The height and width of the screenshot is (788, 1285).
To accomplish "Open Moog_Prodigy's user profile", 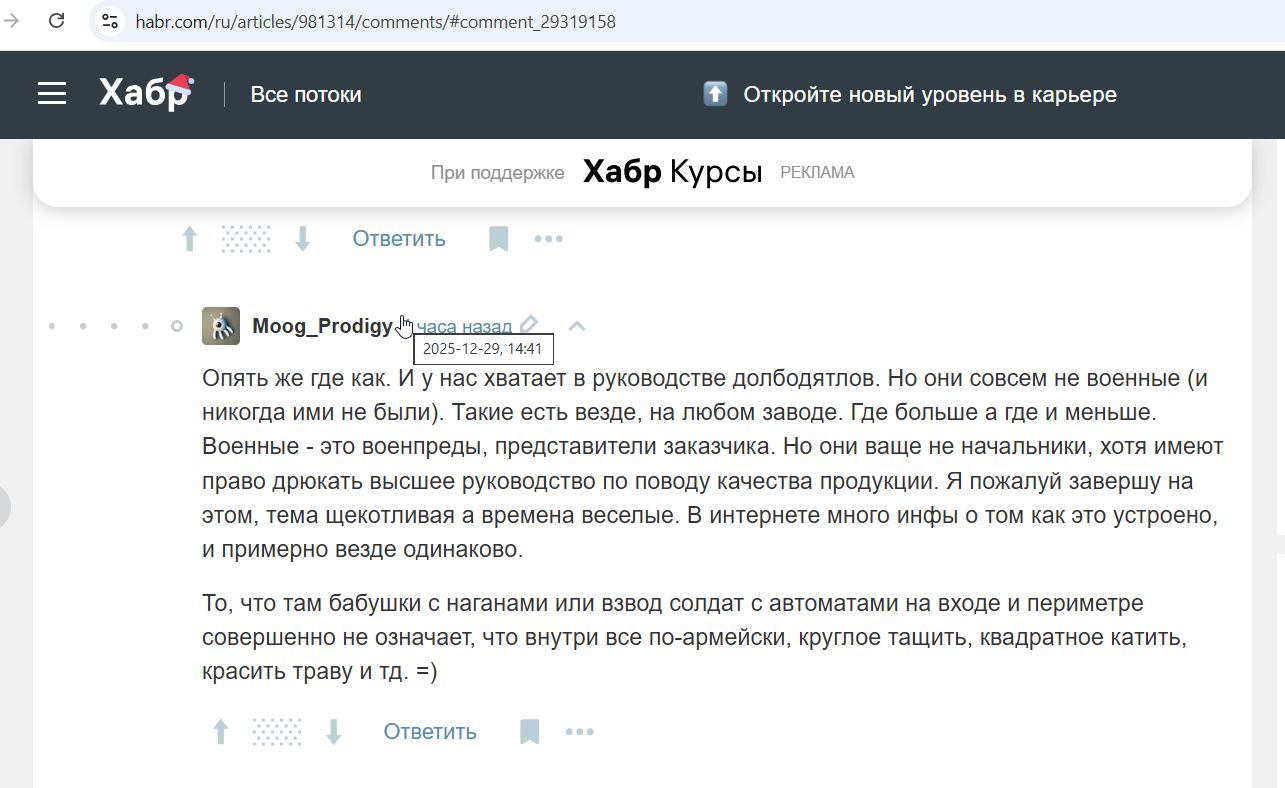I will click(323, 325).
